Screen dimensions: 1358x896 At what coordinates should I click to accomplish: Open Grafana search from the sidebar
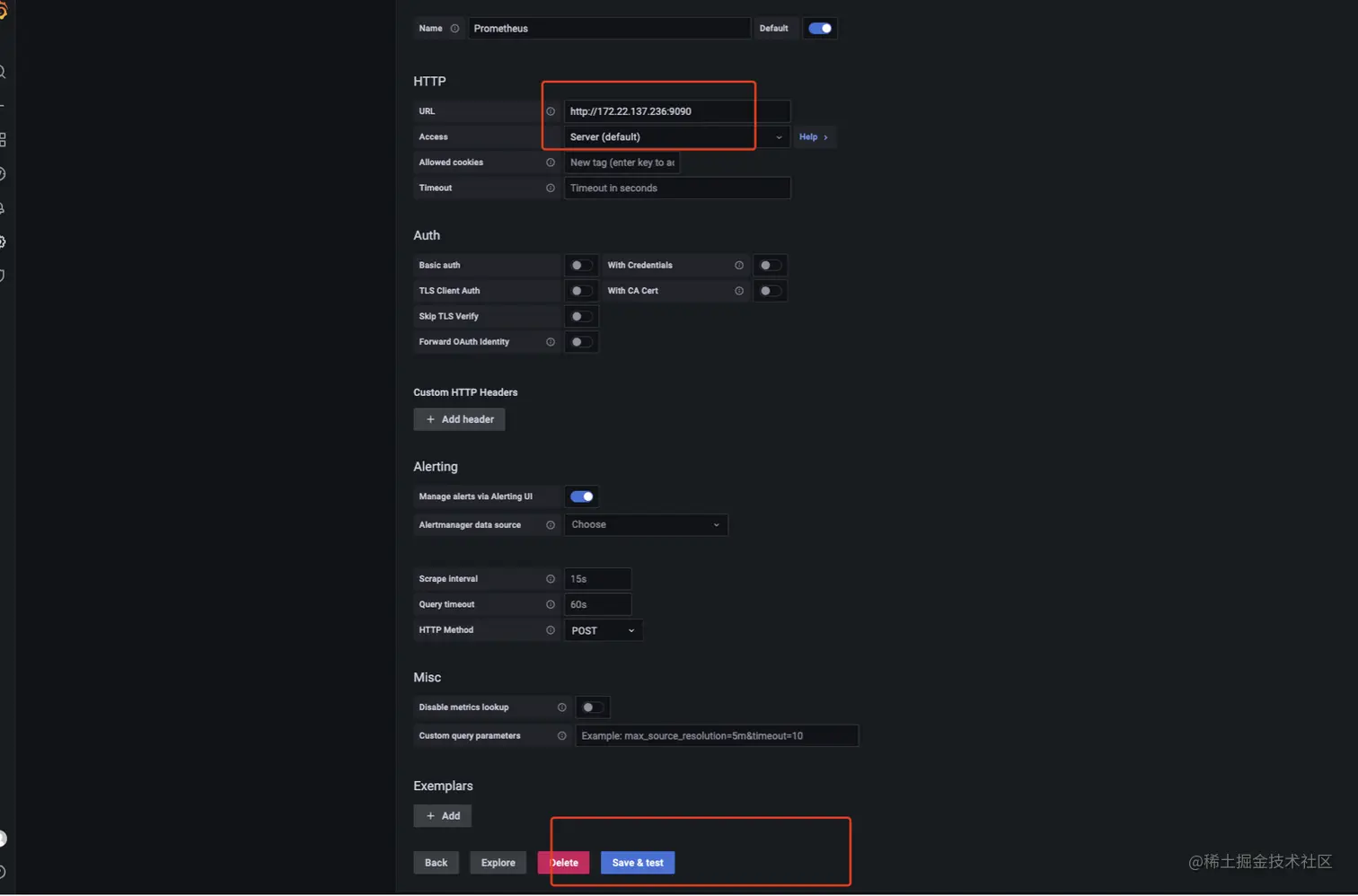[3, 72]
